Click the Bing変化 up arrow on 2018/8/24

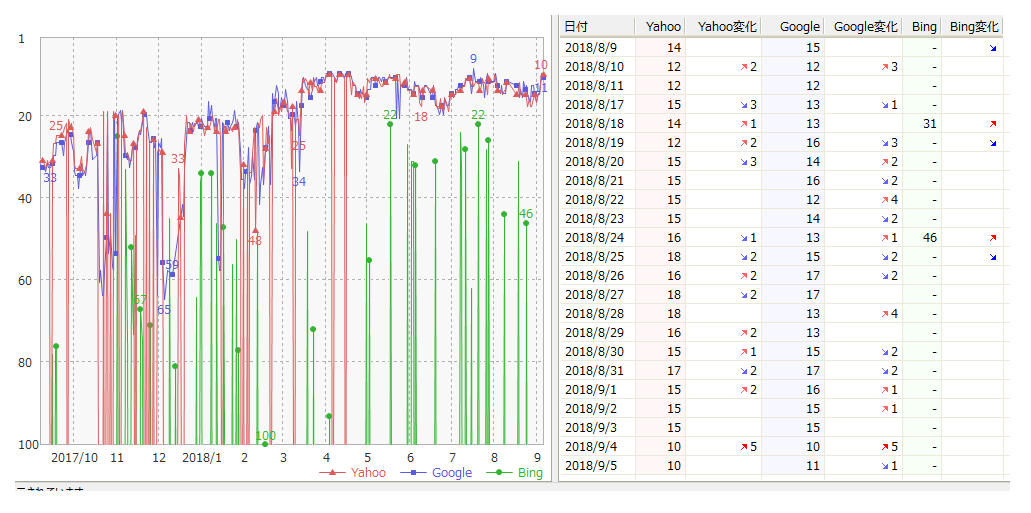(x=993, y=237)
